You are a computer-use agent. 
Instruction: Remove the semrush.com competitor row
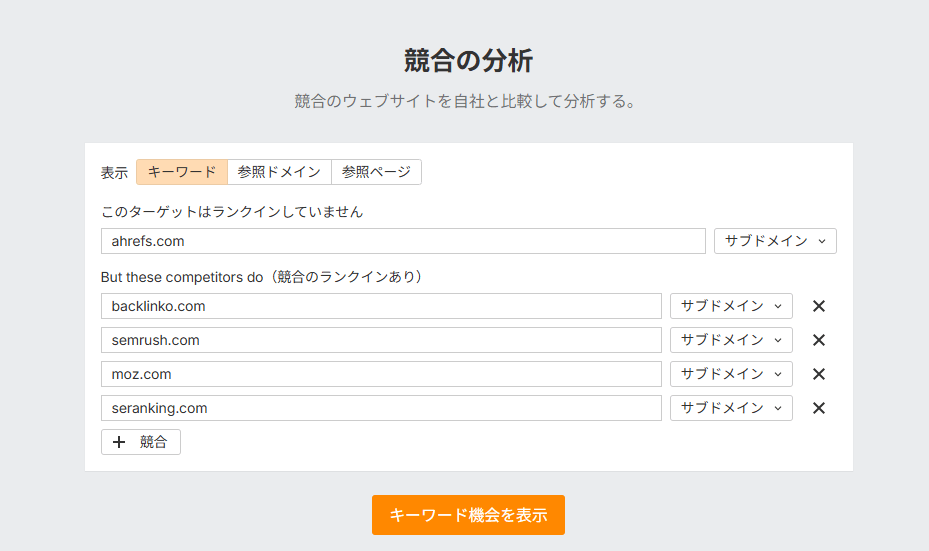pos(819,340)
